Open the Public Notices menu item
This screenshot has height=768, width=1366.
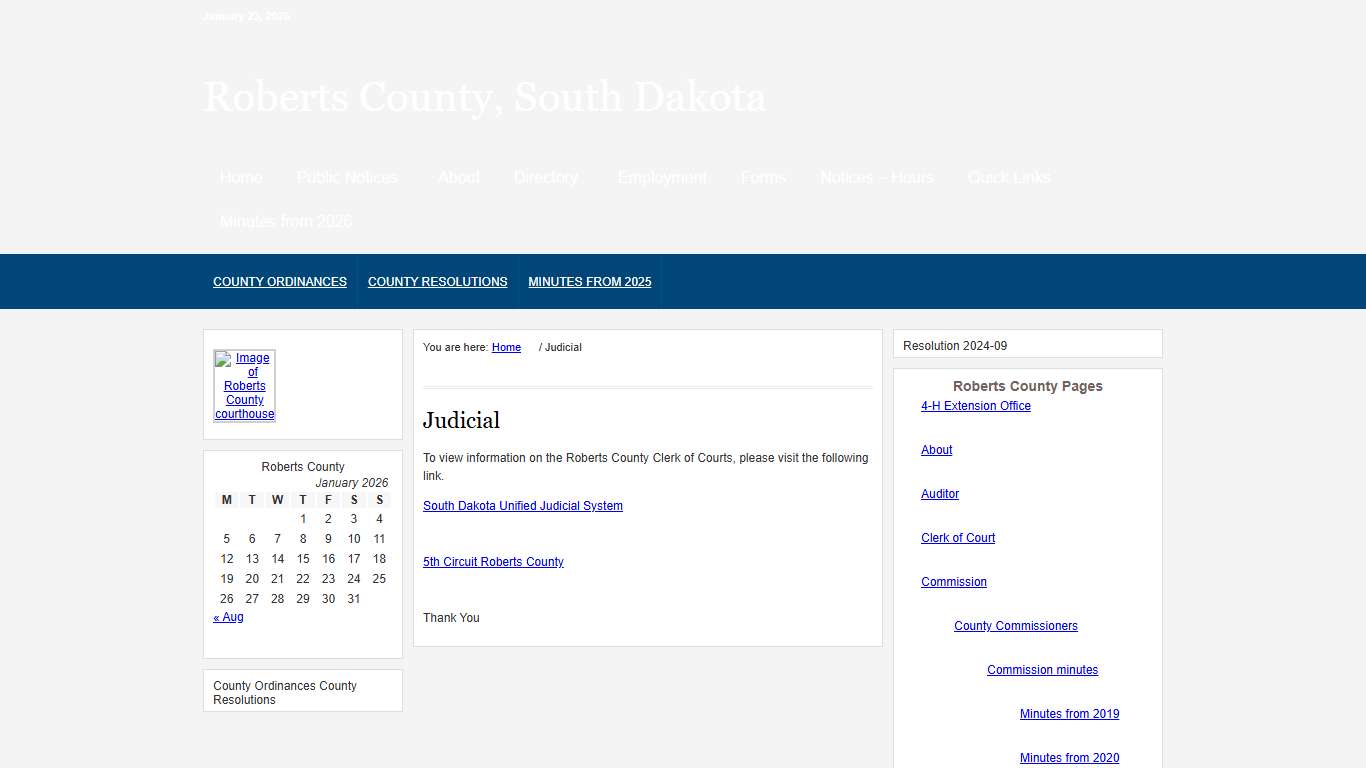[x=346, y=177]
